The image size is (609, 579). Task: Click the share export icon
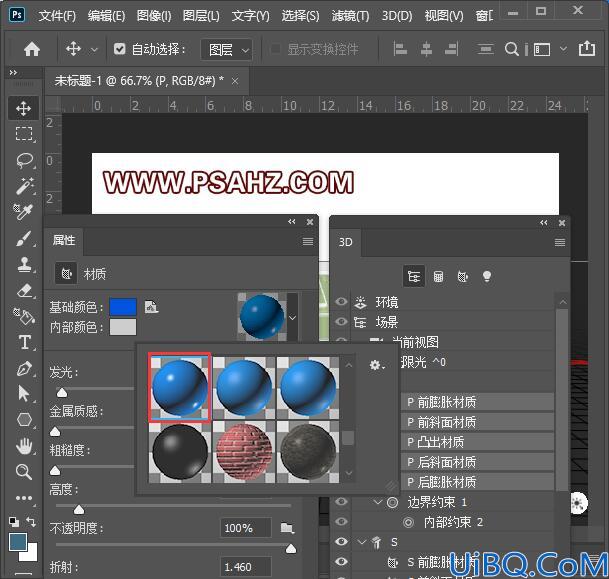pyautogui.click(x=586, y=49)
